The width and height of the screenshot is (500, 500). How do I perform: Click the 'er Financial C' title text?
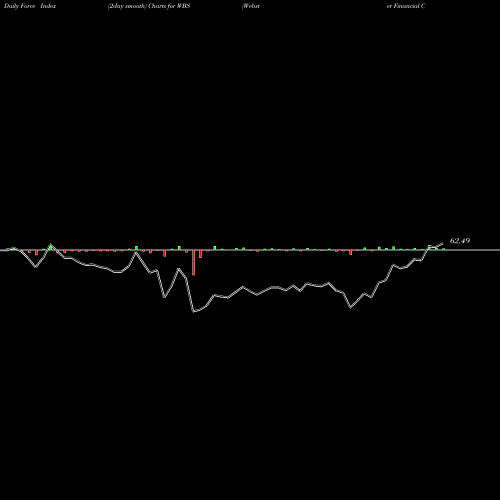(x=406, y=6)
